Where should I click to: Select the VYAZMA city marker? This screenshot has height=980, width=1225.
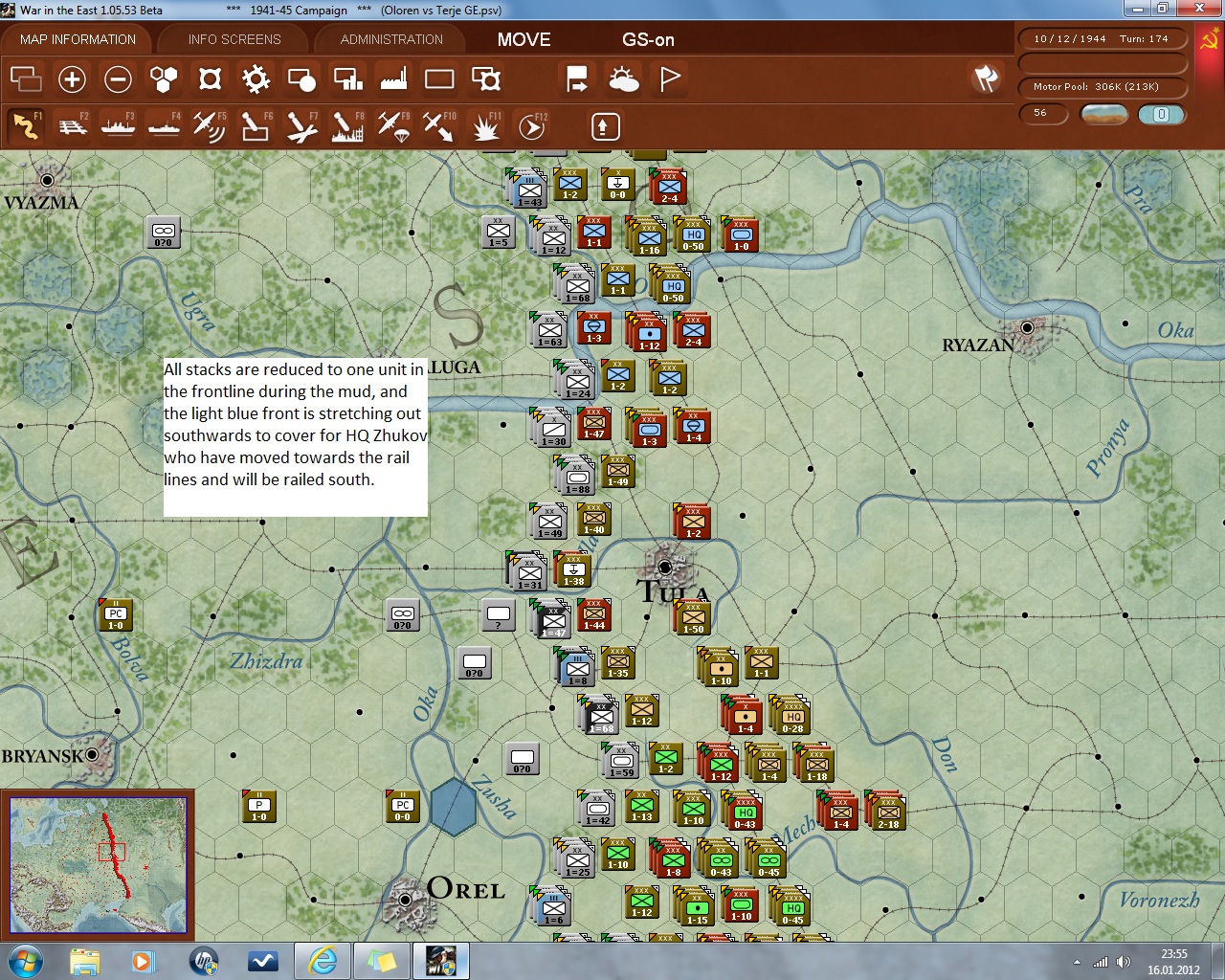coord(46,180)
